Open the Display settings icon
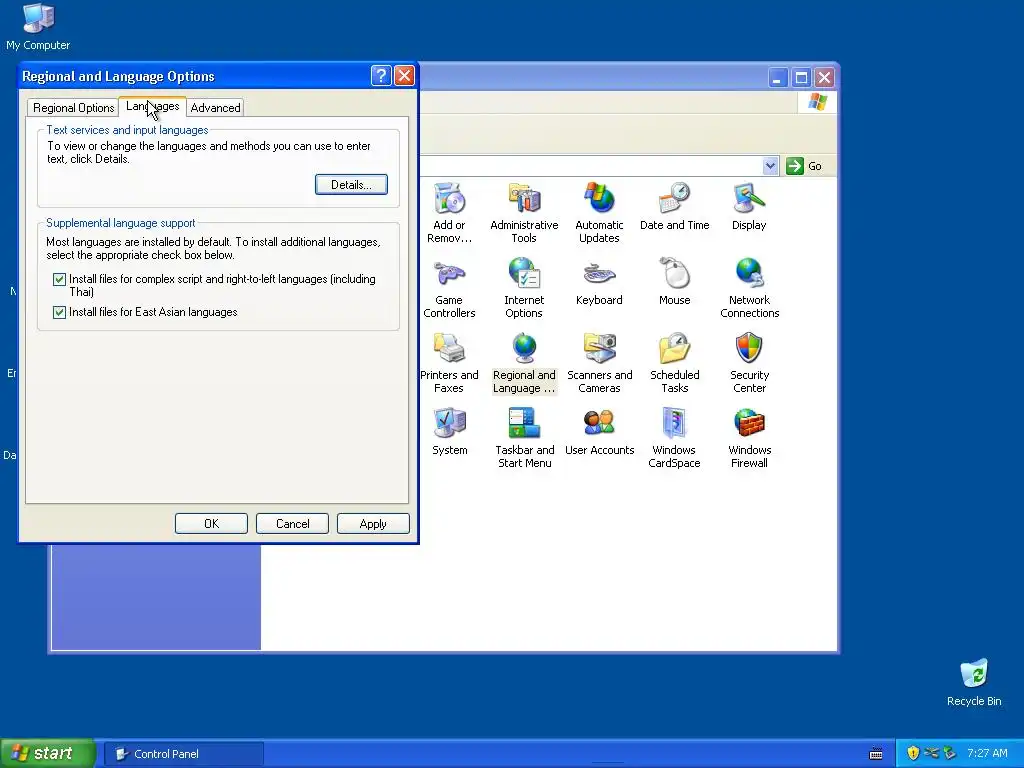The width and height of the screenshot is (1024, 768). click(x=749, y=206)
